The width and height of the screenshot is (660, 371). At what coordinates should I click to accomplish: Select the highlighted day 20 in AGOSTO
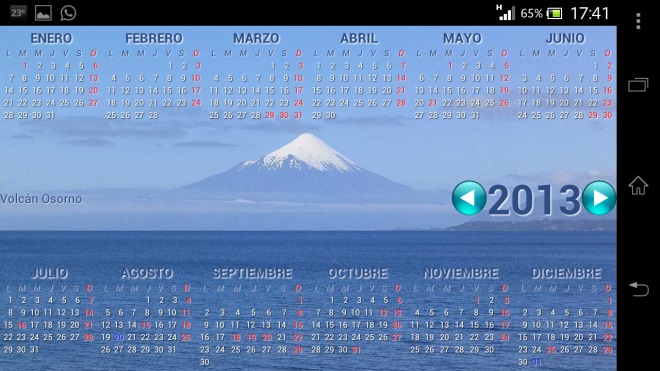pos(119,337)
